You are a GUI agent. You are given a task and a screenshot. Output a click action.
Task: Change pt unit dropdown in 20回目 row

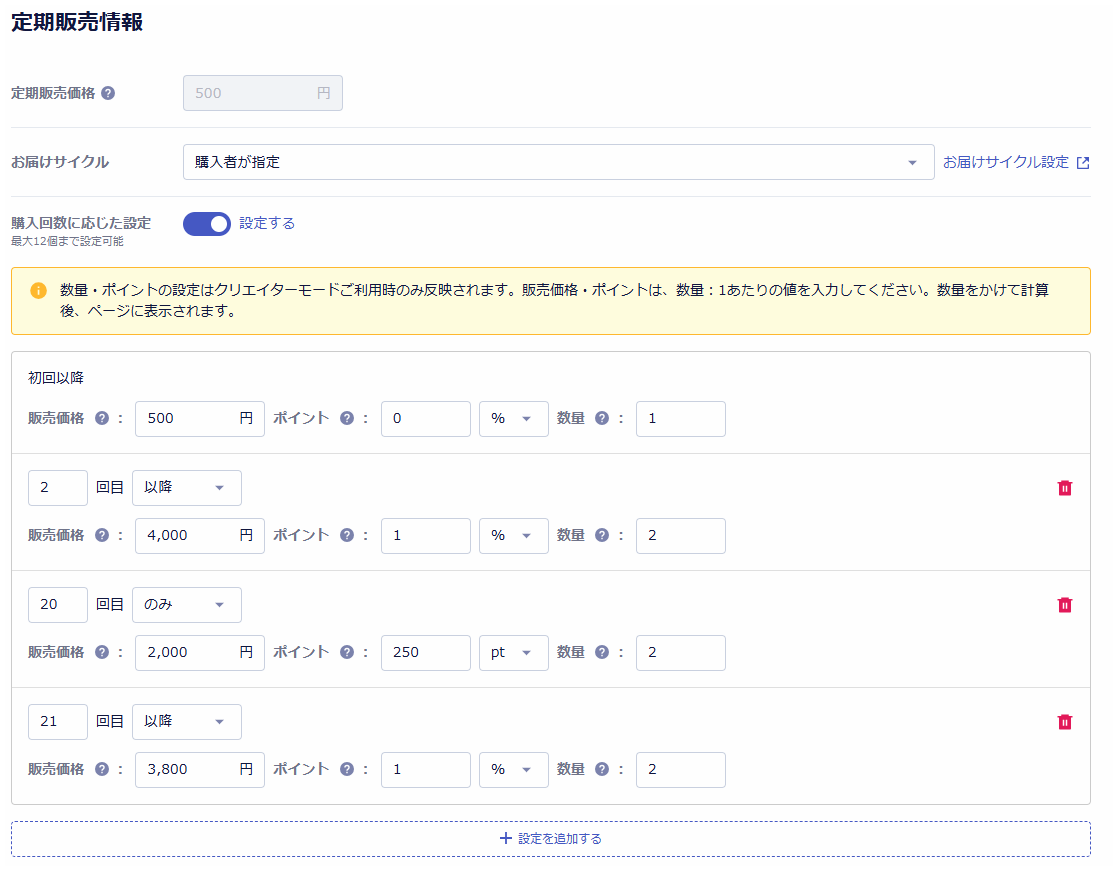[x=513, y=653]
